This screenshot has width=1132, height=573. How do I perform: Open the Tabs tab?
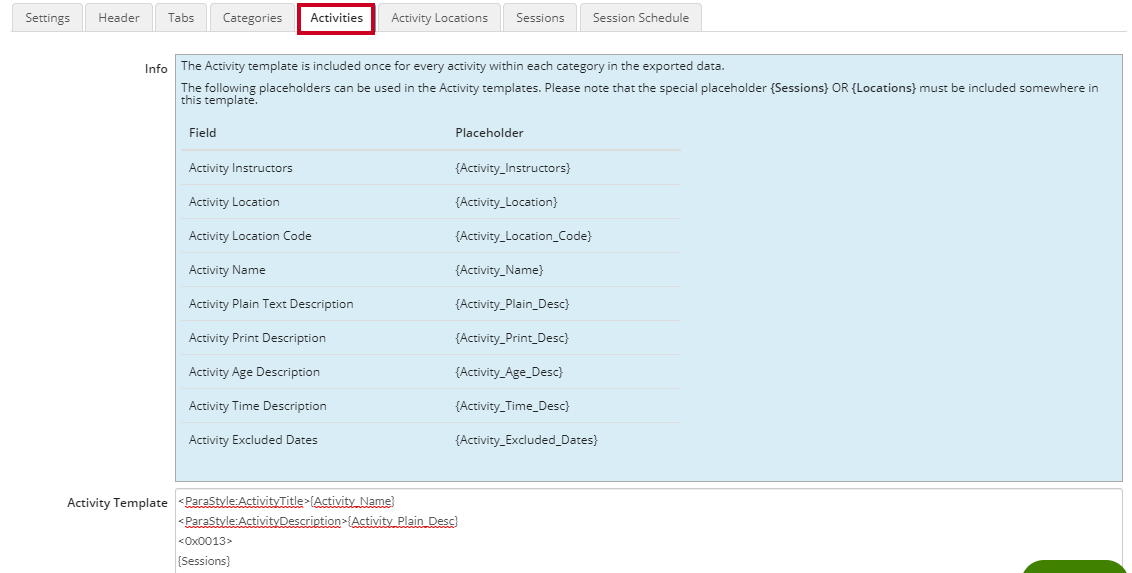(180, 18)
